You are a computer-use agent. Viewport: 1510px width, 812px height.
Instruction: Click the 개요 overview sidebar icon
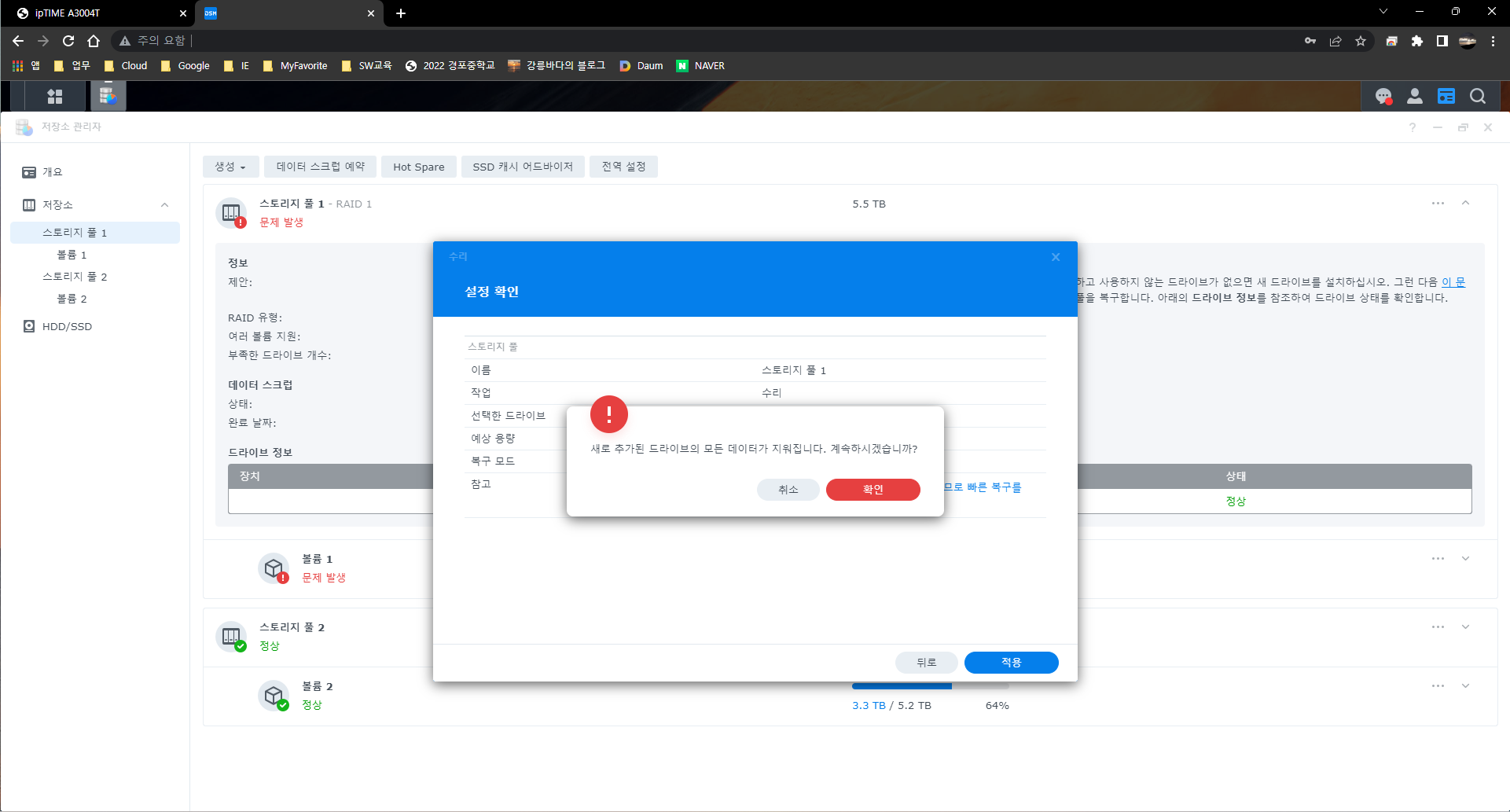pyautogui.click(x=29, y=172)
